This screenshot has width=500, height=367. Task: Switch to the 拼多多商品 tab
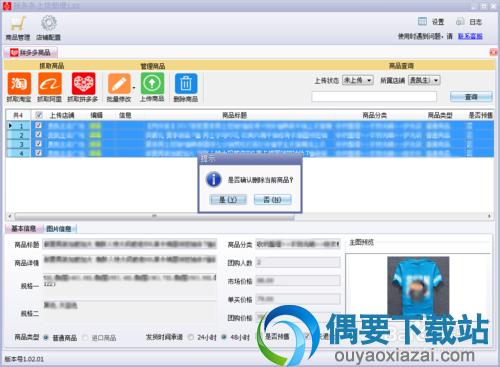tap(31, 52)
